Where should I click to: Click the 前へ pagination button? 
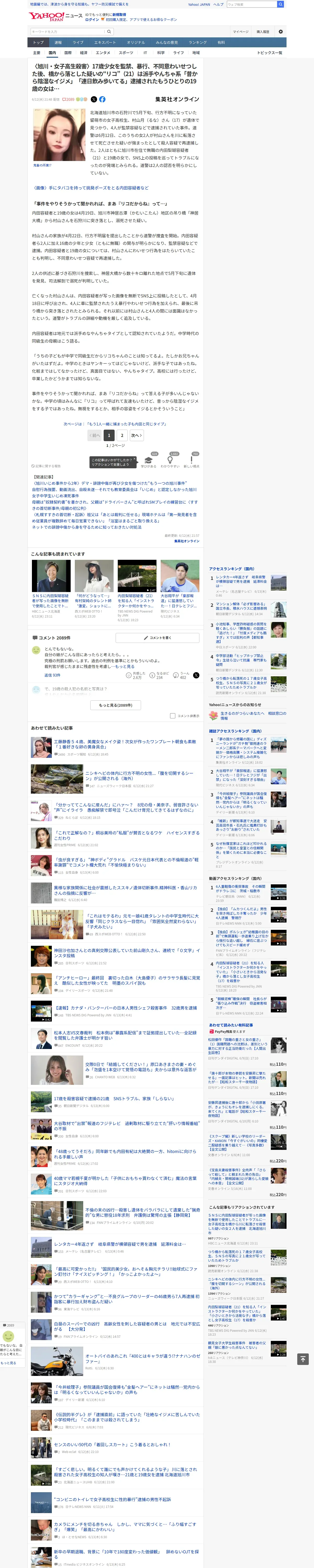click(94, 435)
